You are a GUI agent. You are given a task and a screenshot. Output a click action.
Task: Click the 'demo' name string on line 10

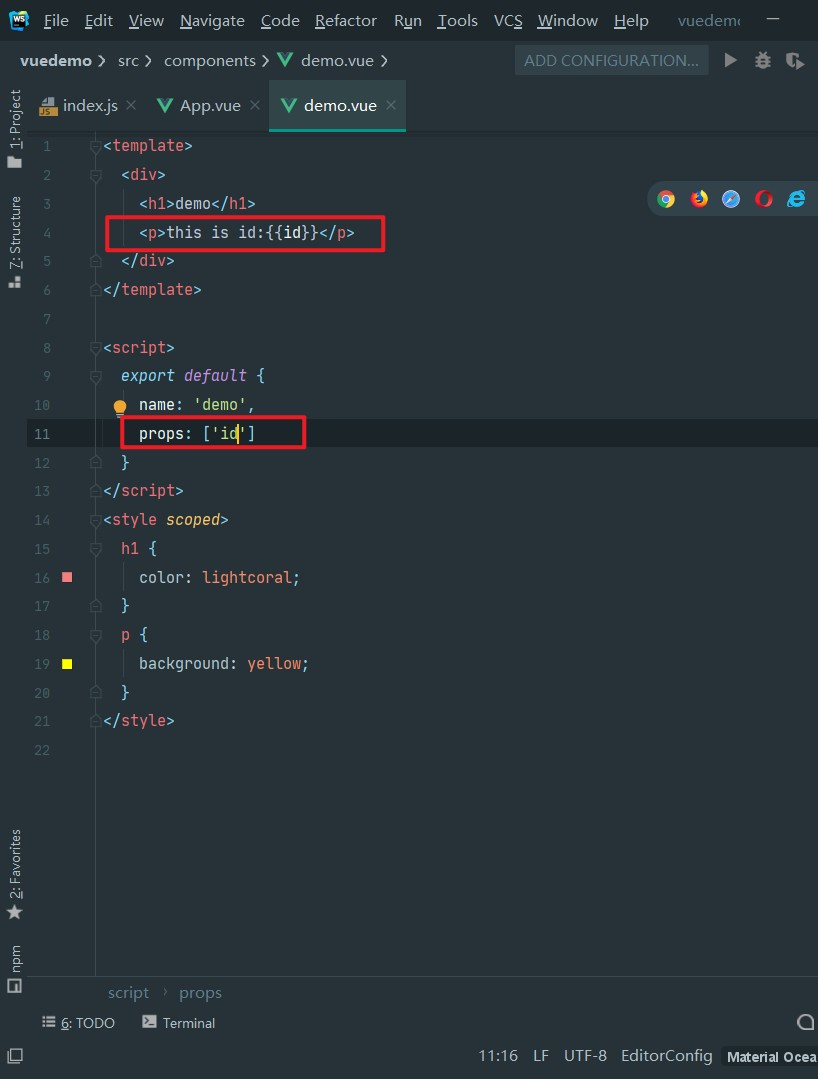click(220, 405)
